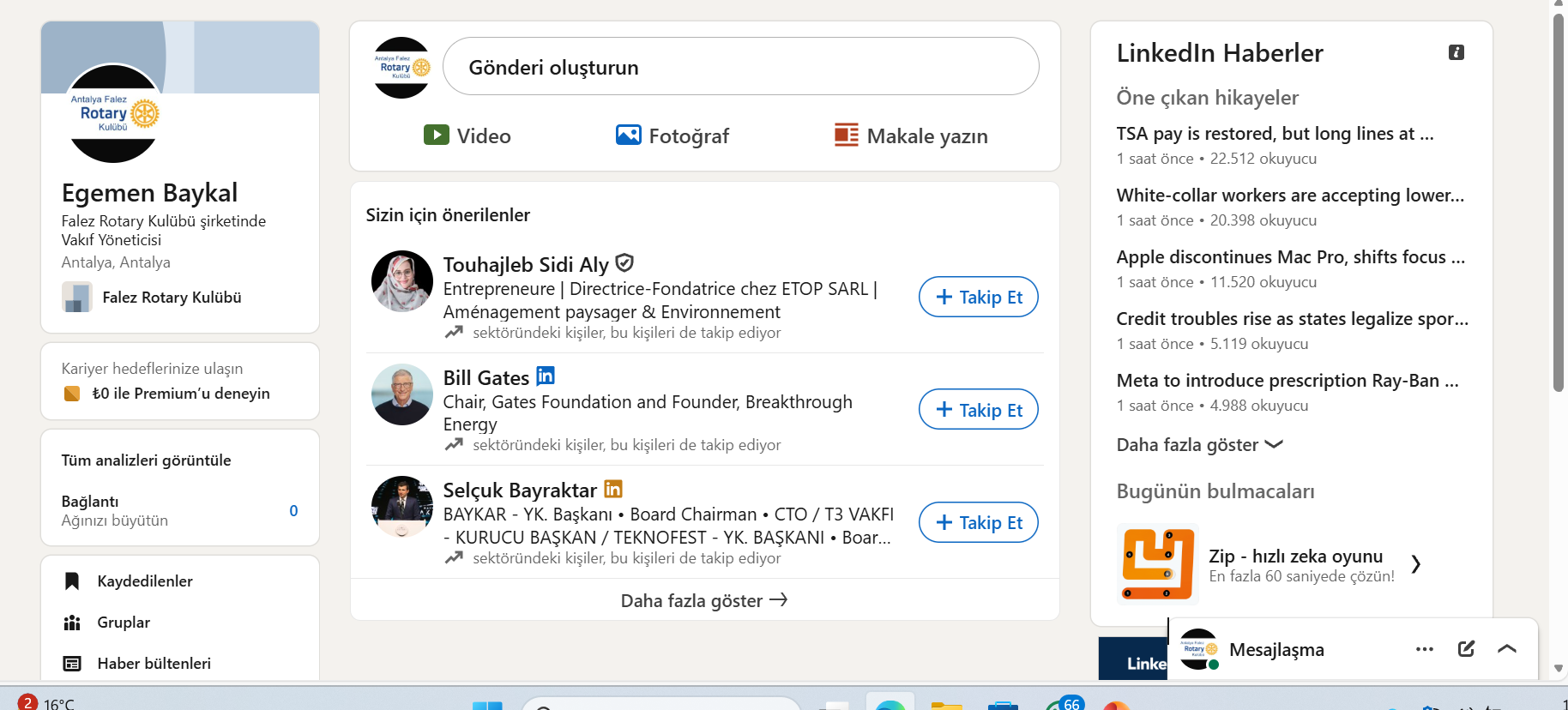Screen dimensions: 1568x710
Task: Click the Gönderi oluşturun post field
Action: pos(740,67)
